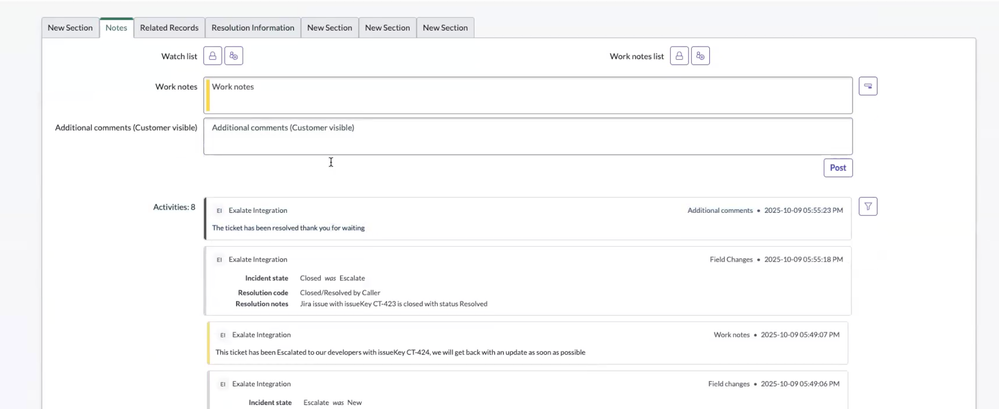Viewport: 999px width, 409px height.
Task: Select the first New Section tab
Action: [x=70, y=27]
